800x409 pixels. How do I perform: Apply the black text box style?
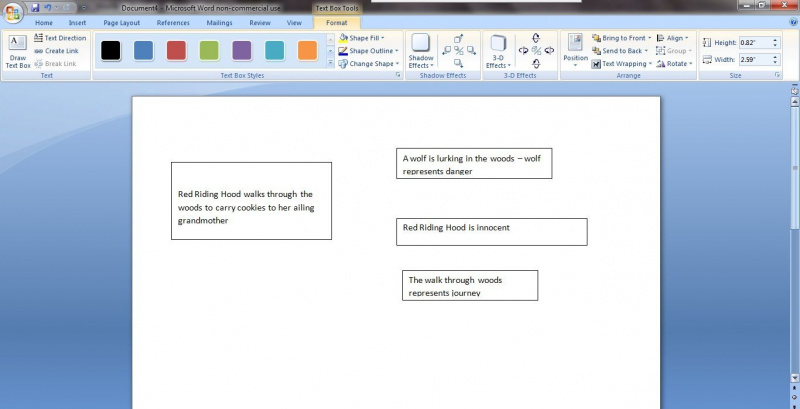pyautogui.click(x=111, y=50)
